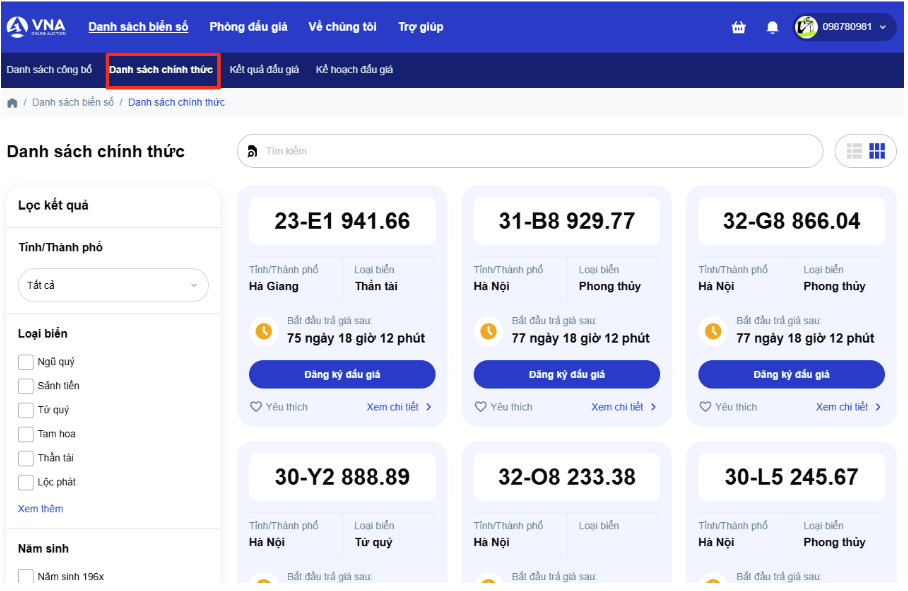The width and height of the screenshot is (908, 591).
Task: Tick the Tam hoa checkbox
Action: [x=25, y=434]
